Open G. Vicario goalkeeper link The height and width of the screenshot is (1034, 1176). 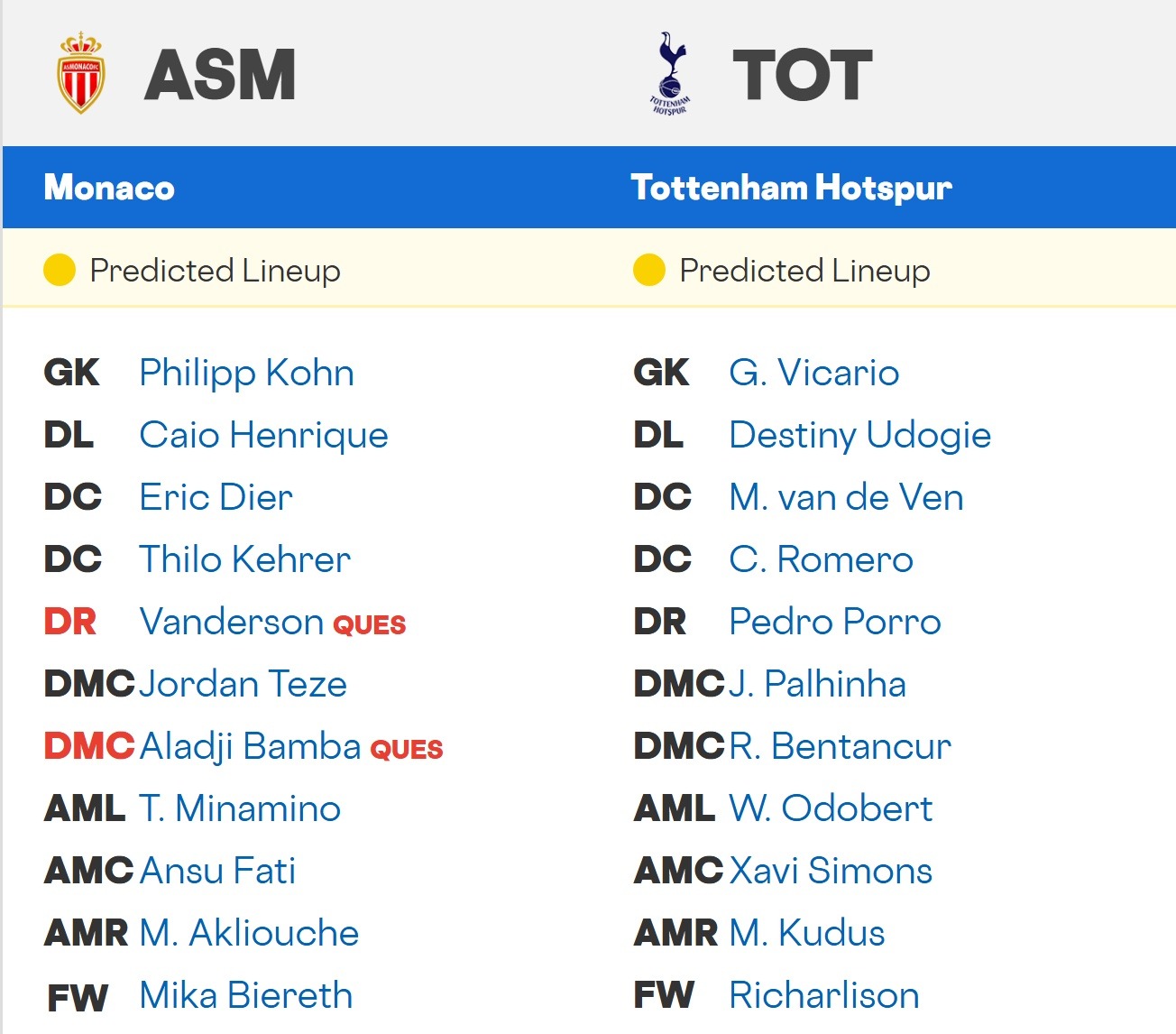pyautogui.click(x=813, y=373)
